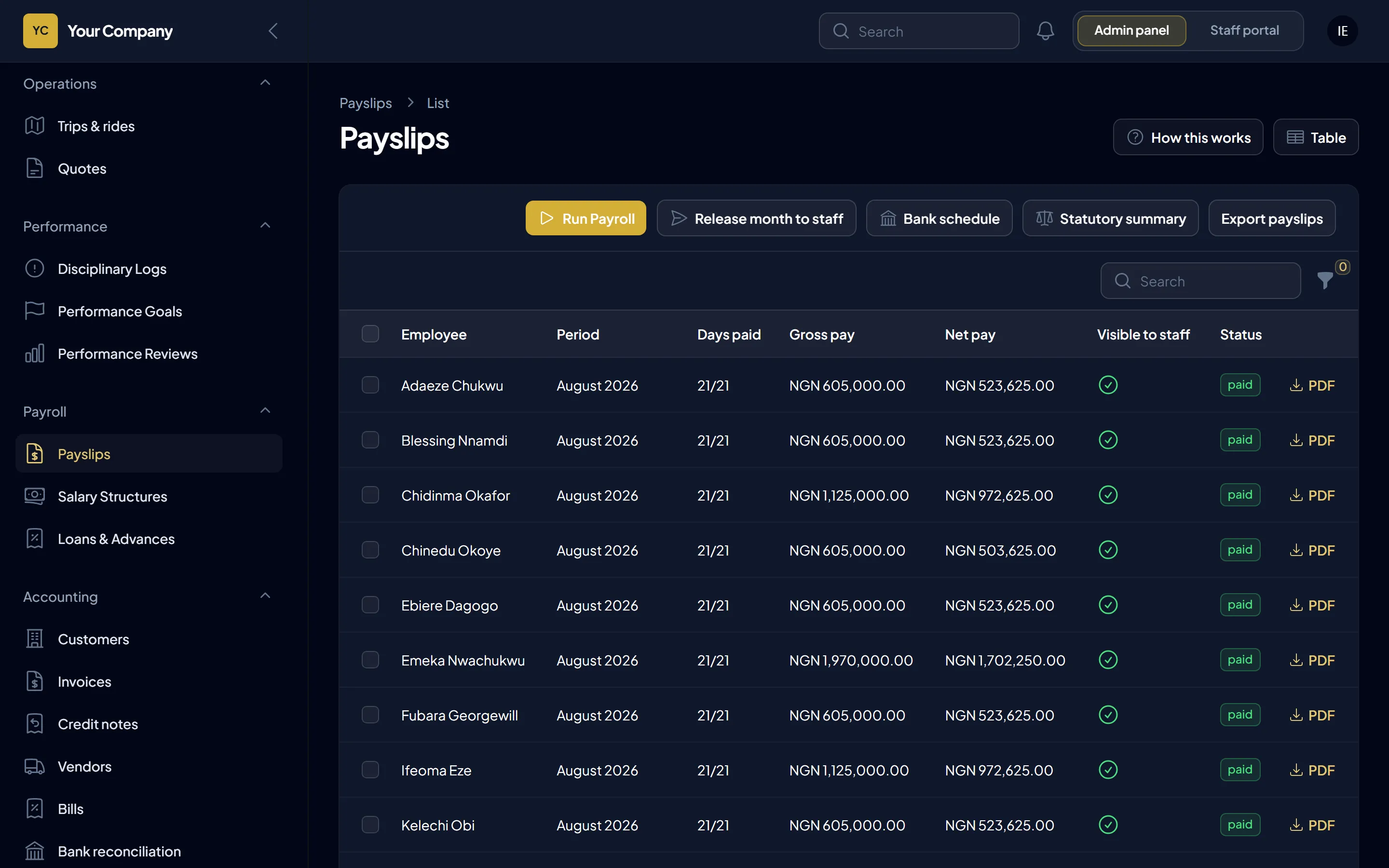Tick the Kelechi Obi row checkbox
Image resolution: width=1389 pixels, height=868 pixels.
pos(370,825)
